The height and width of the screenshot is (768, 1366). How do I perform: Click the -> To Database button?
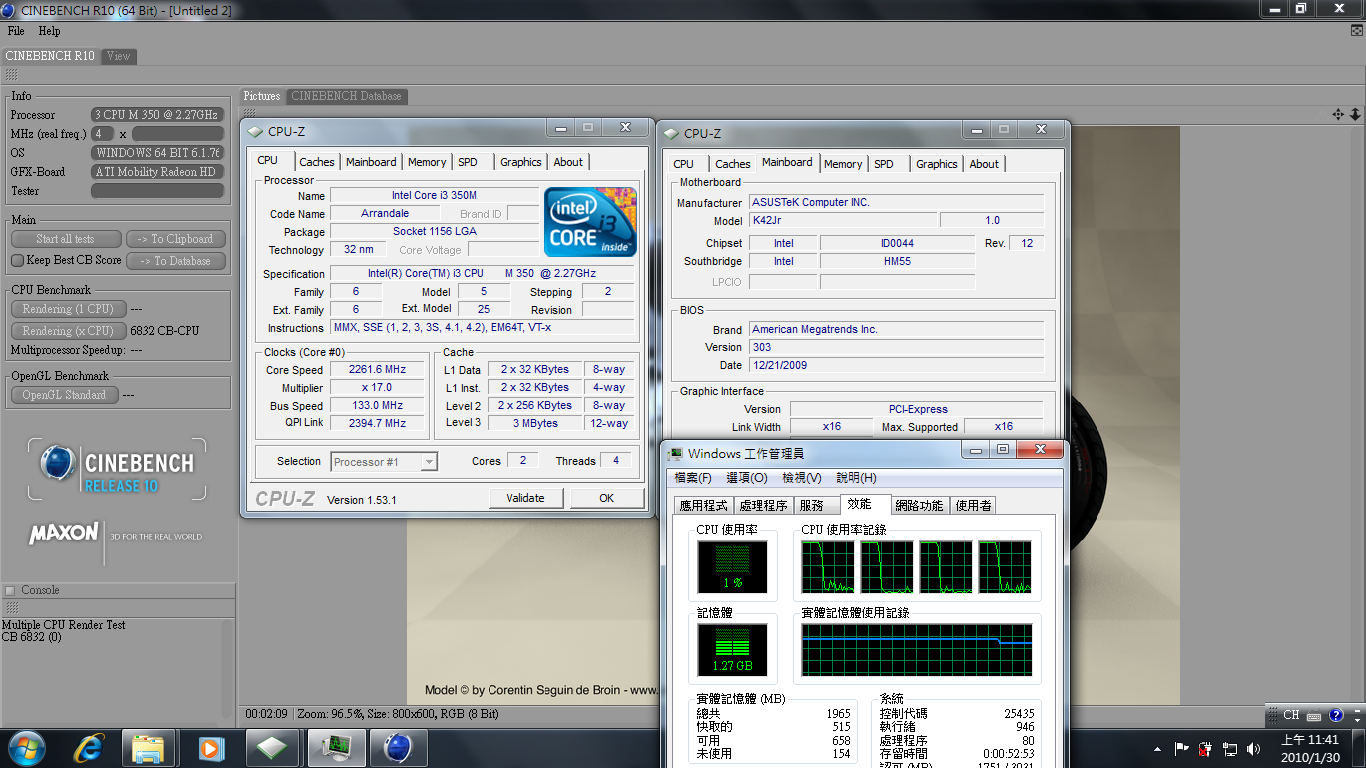176,261
